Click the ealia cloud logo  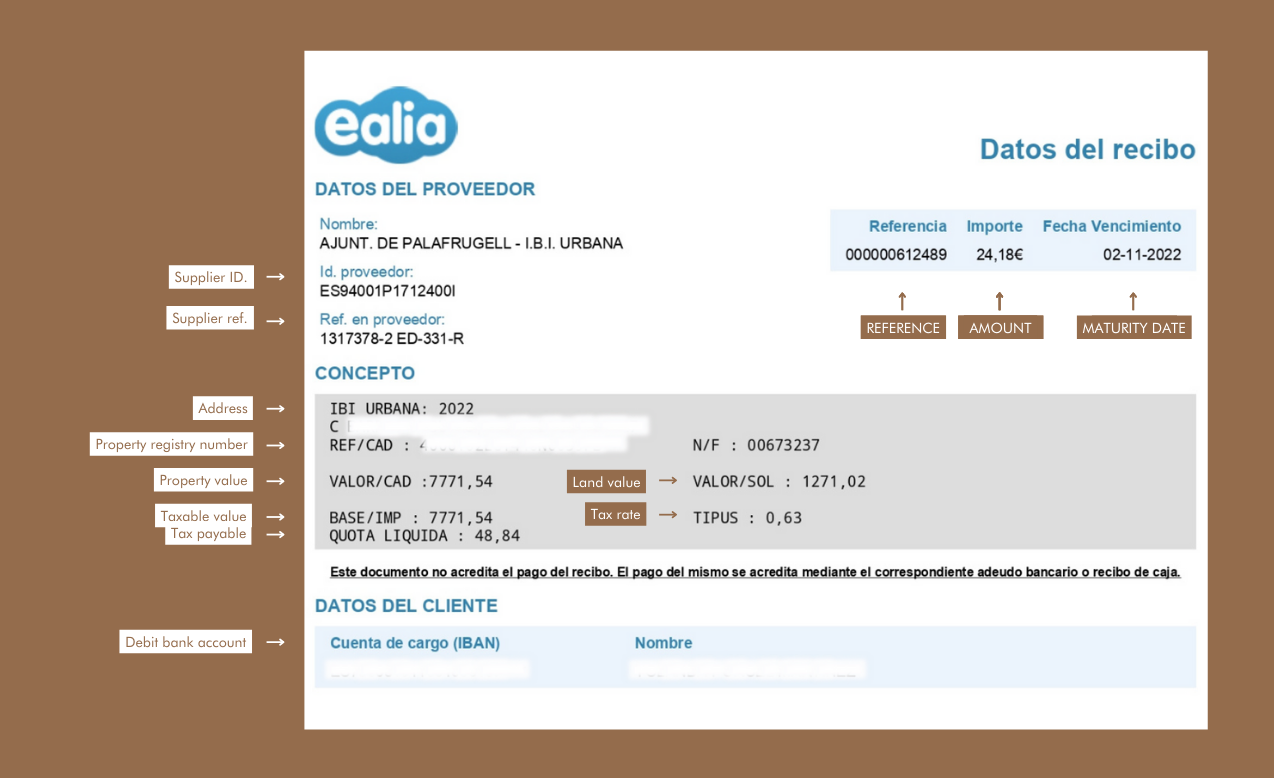(386, 126)
